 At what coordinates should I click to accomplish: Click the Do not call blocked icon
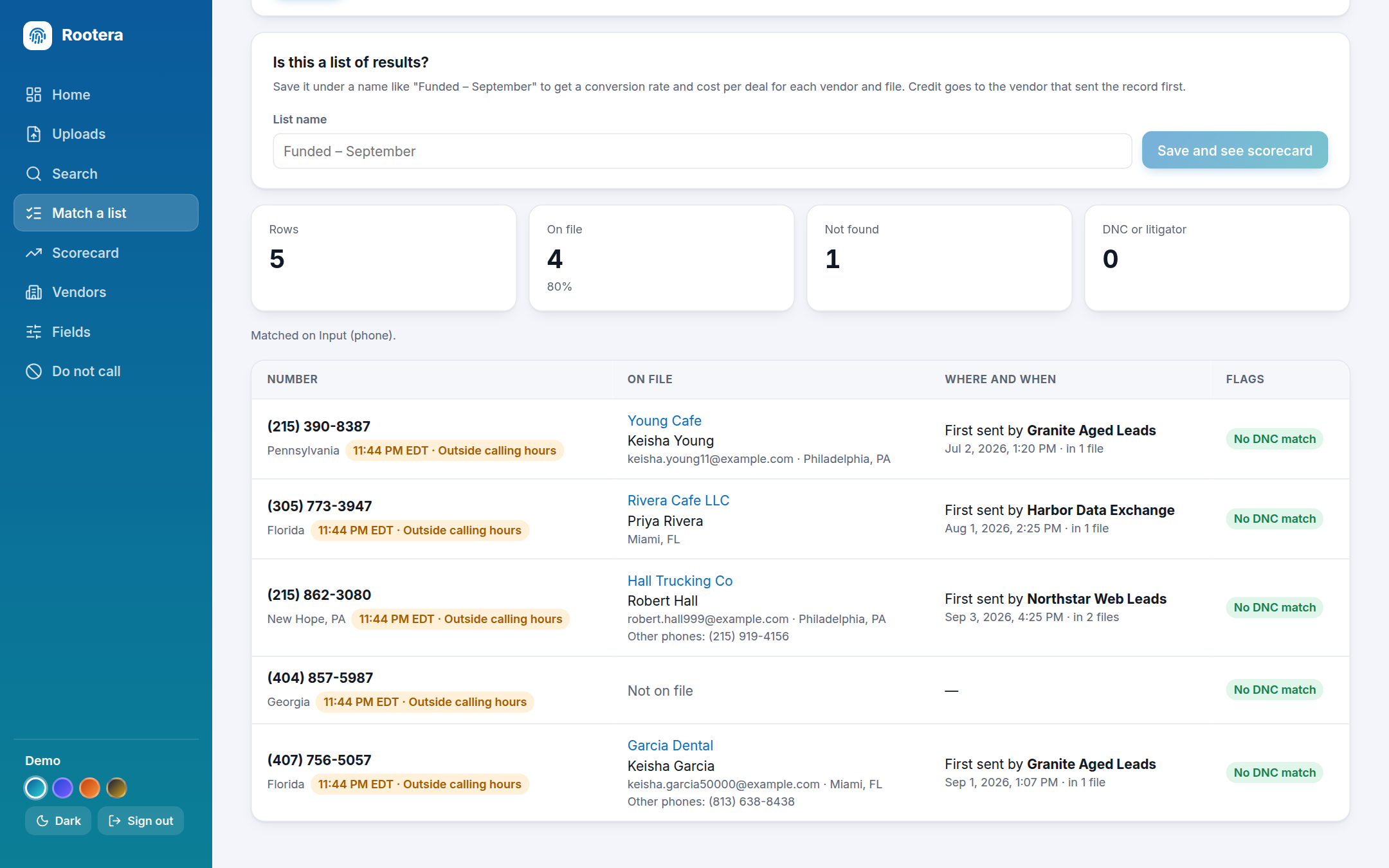click(33, 371)
